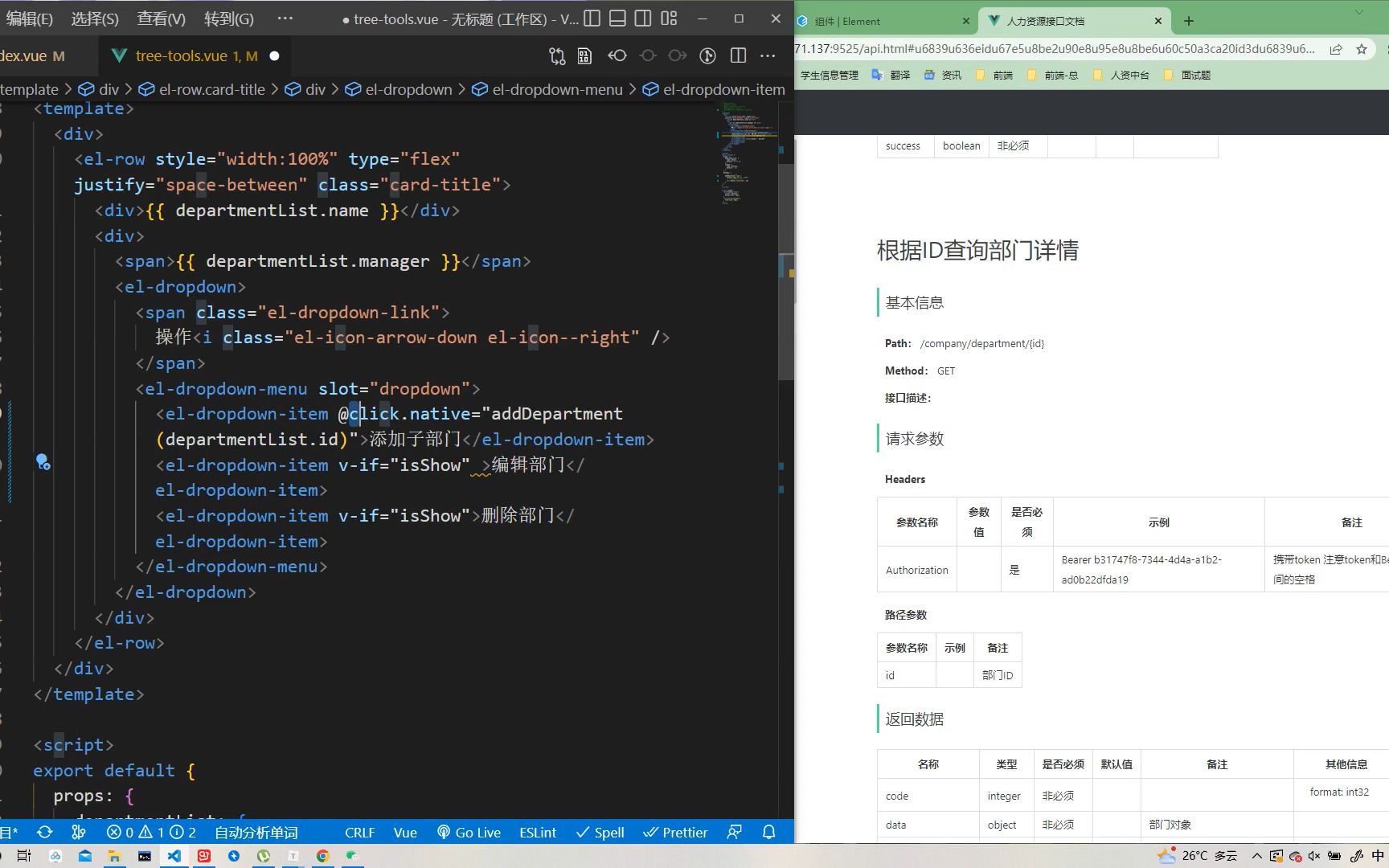
Task: Click the muted volume speaker icon
Action: pyautogui.click(x=1315, y=856)
